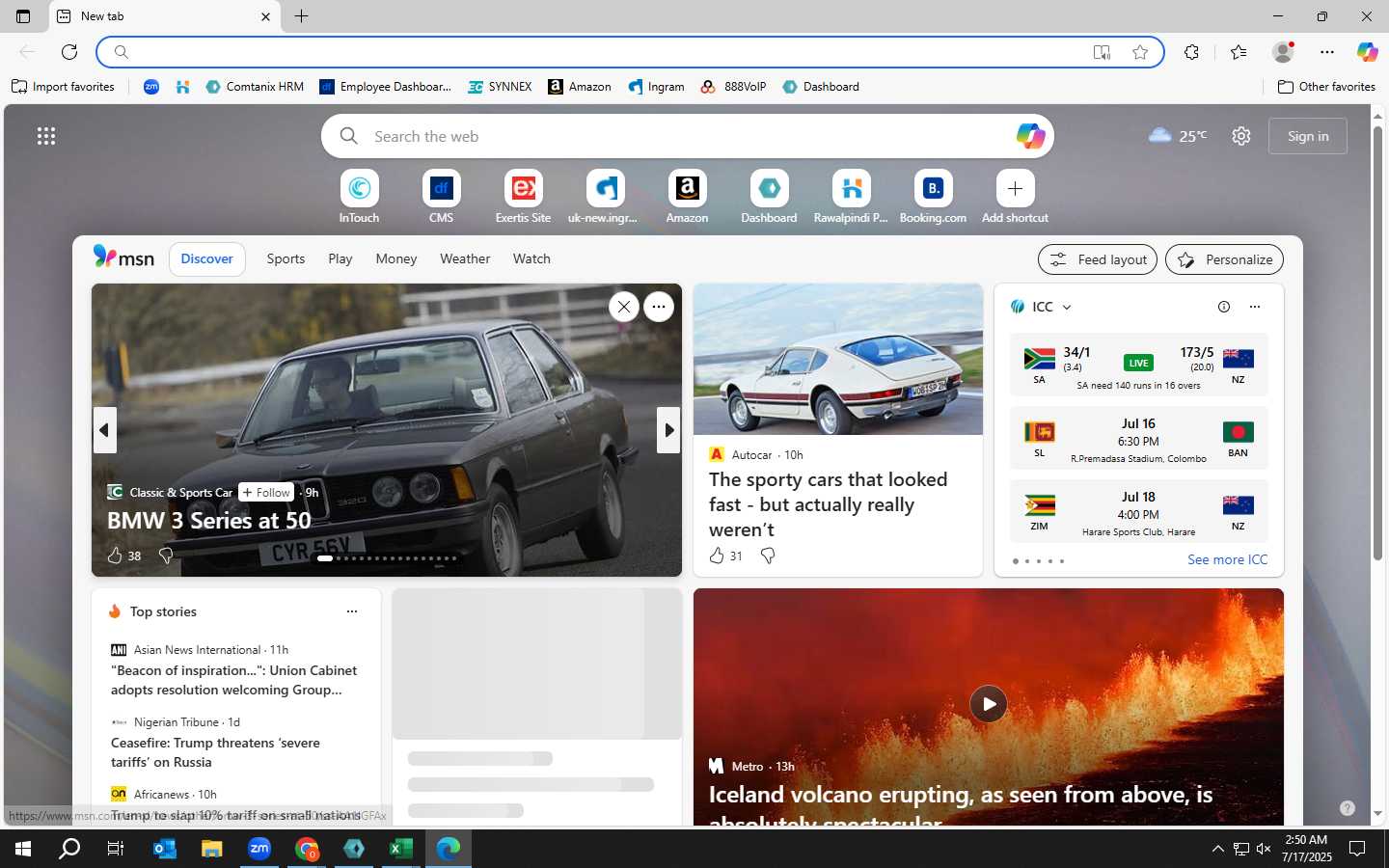The image size is (1389, 868).
Task: Select the Discover tab
Action: [207, 258]
